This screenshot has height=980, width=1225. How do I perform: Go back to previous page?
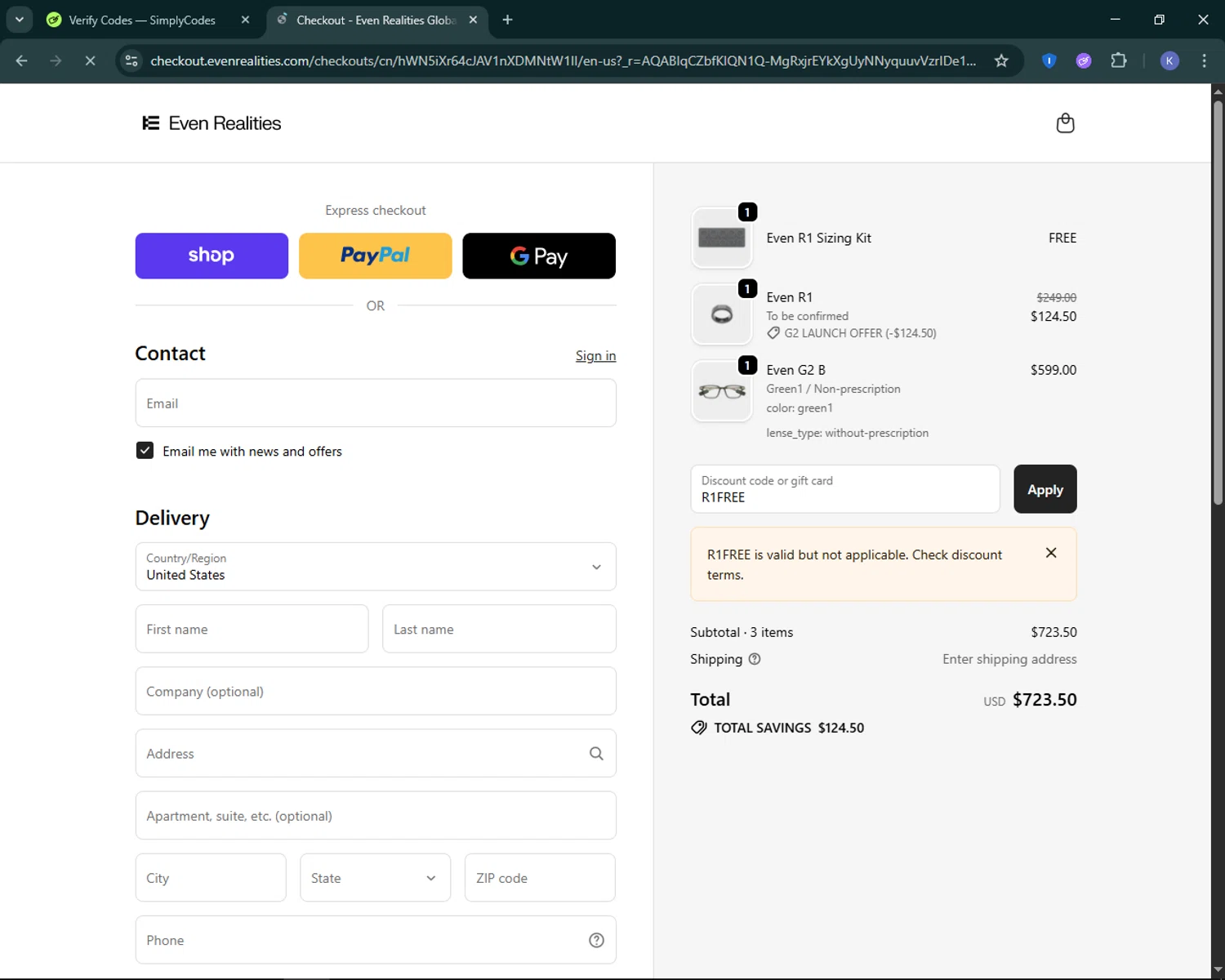(x=22, y=60)
